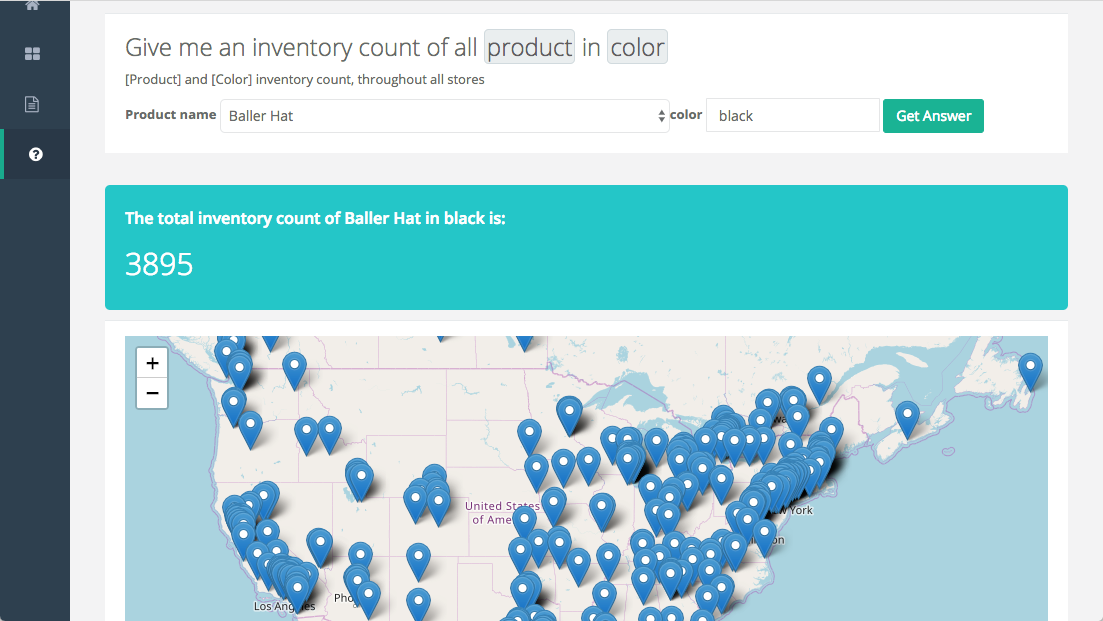Click the total inventory count banner heading

pyautogui.click(x=315, y=218)
